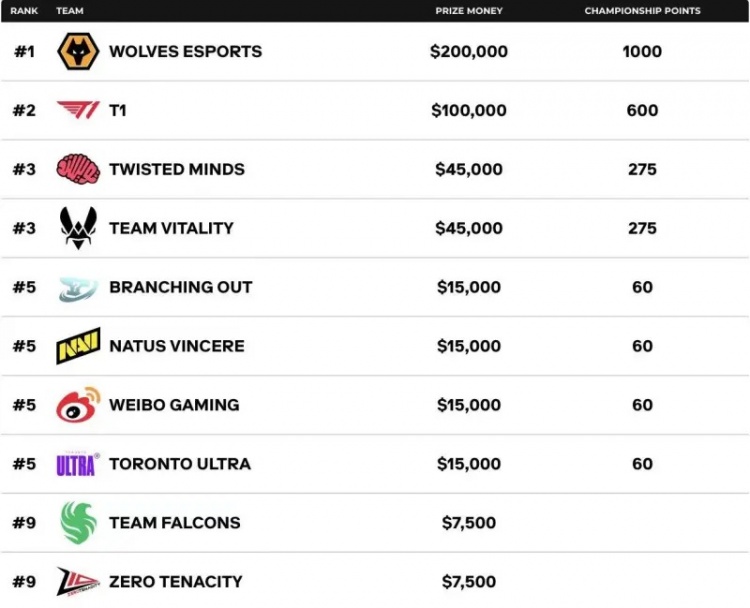Click the Team column header
Screen dimensions: 750x608
tap(70, 11)
